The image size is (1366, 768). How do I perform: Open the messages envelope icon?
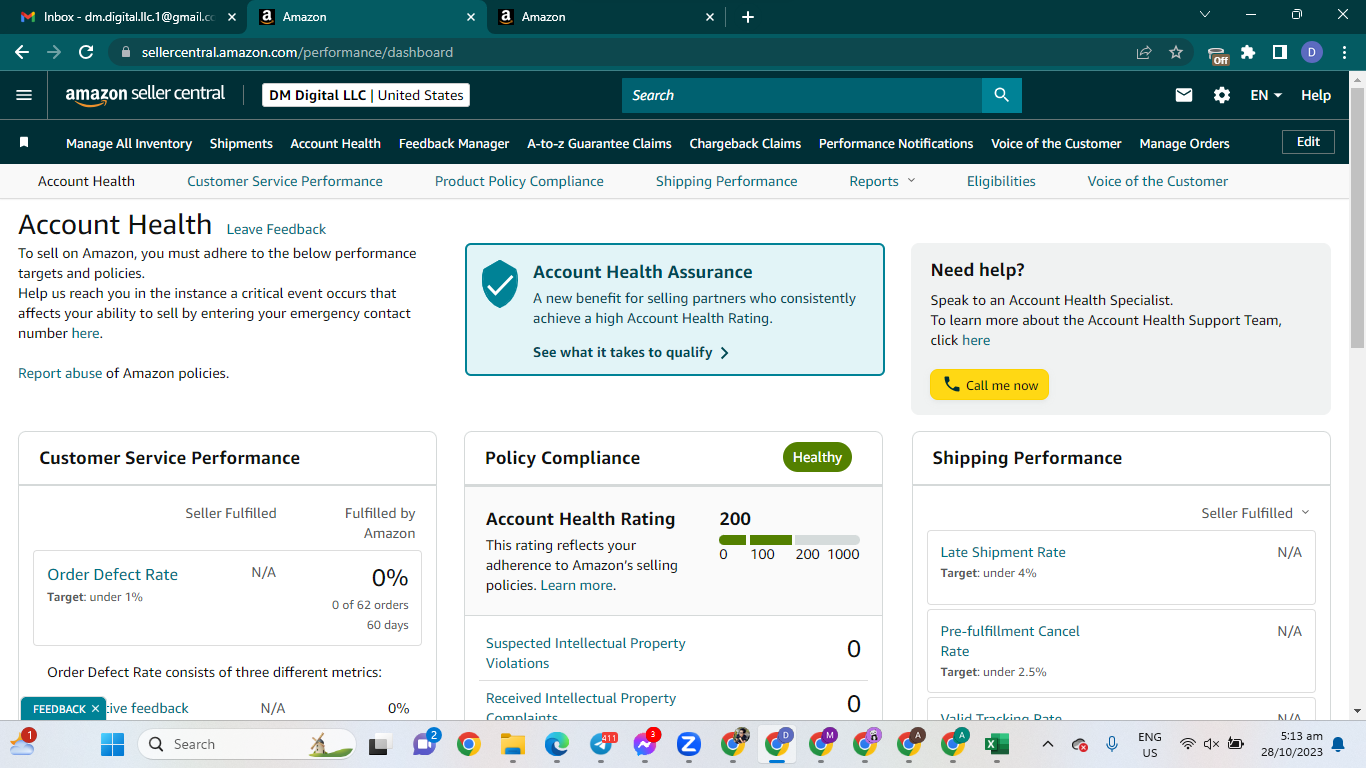1184,95
